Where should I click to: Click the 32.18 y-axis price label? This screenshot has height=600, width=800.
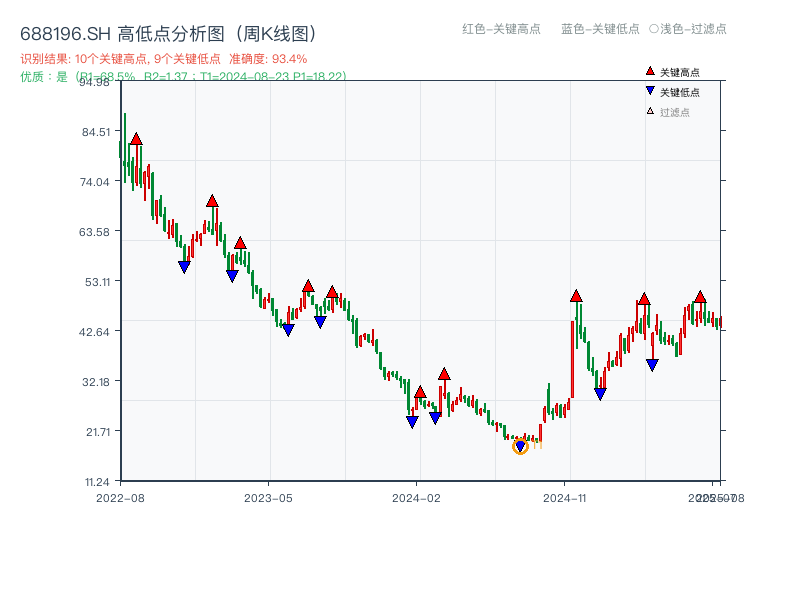tap(96, 382)
